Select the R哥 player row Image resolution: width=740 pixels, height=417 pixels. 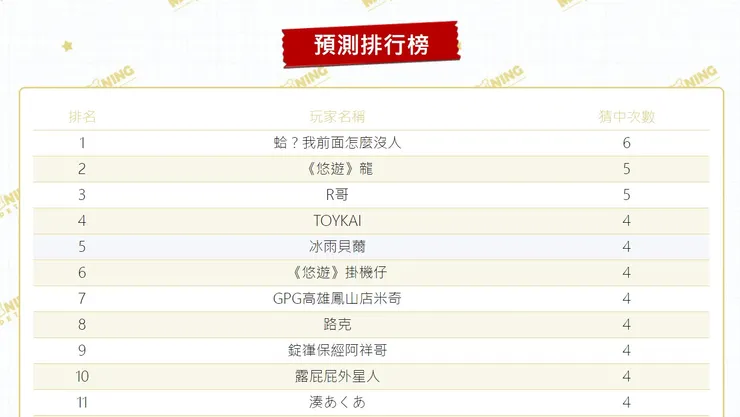coord(371,195)
